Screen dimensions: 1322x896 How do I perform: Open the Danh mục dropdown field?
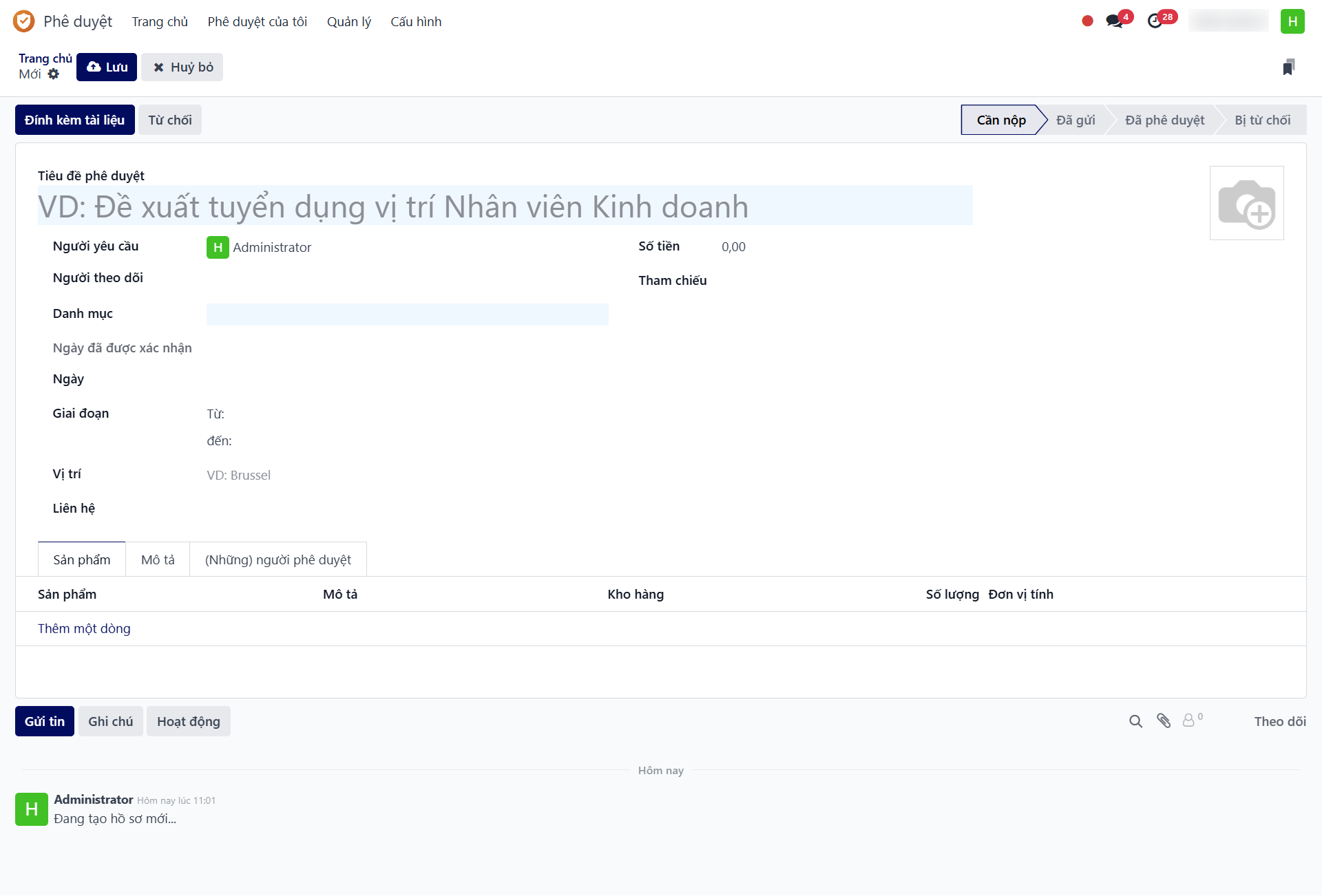407,314
